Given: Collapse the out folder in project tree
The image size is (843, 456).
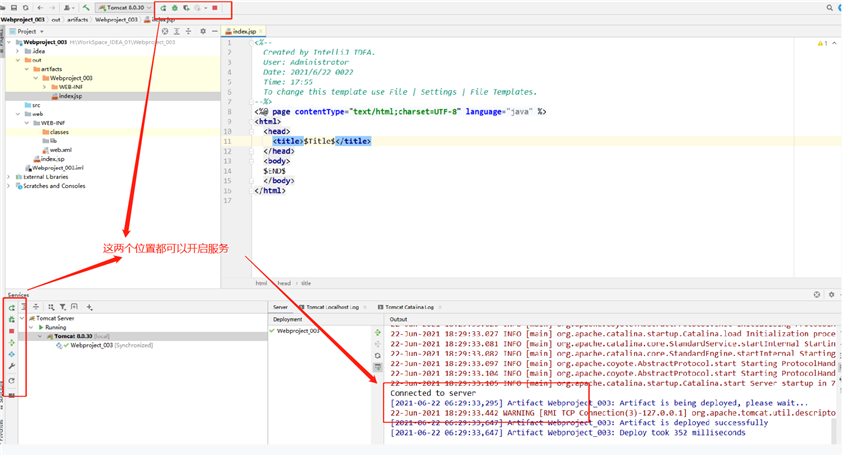Looking at the screenshot, I should coord(18,60).
